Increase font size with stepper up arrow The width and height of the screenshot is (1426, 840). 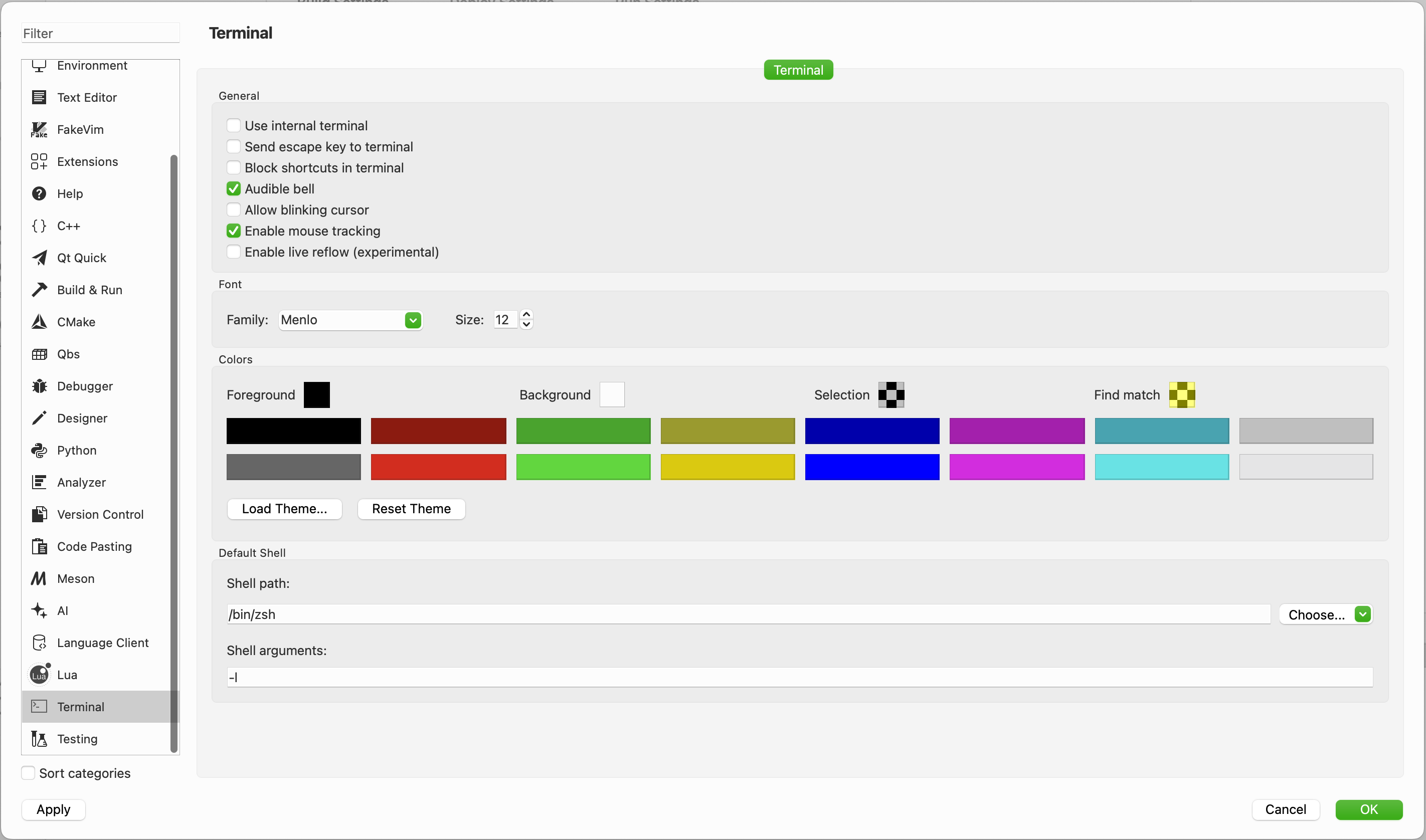[526, 314]
